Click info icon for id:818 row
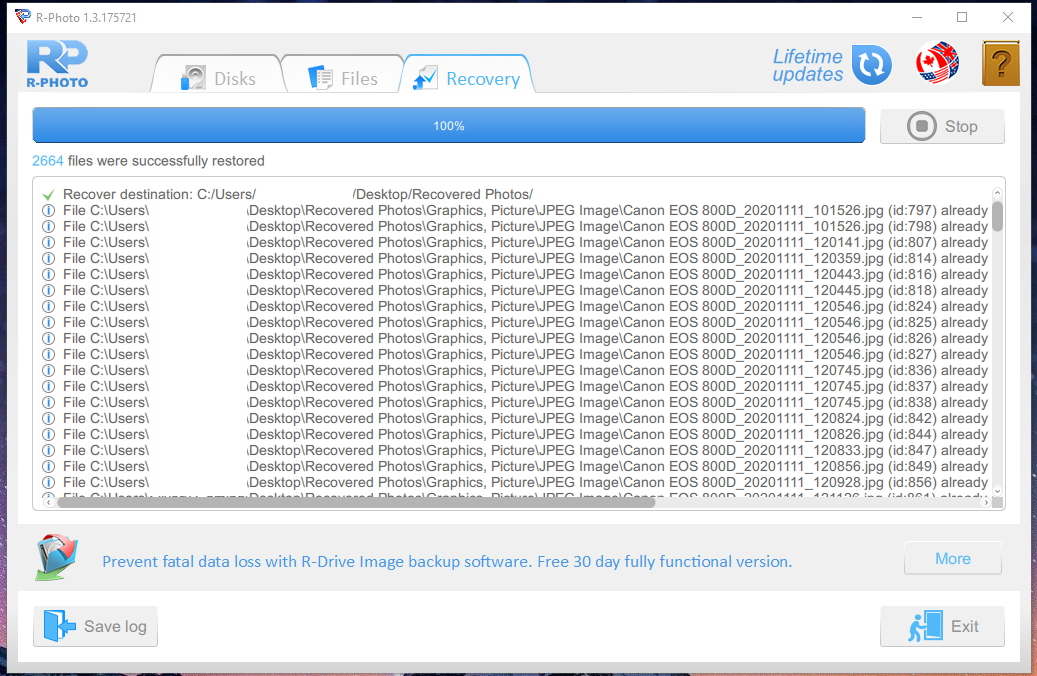This screenshot has width=1037, height=676. (x=48, y=290)
